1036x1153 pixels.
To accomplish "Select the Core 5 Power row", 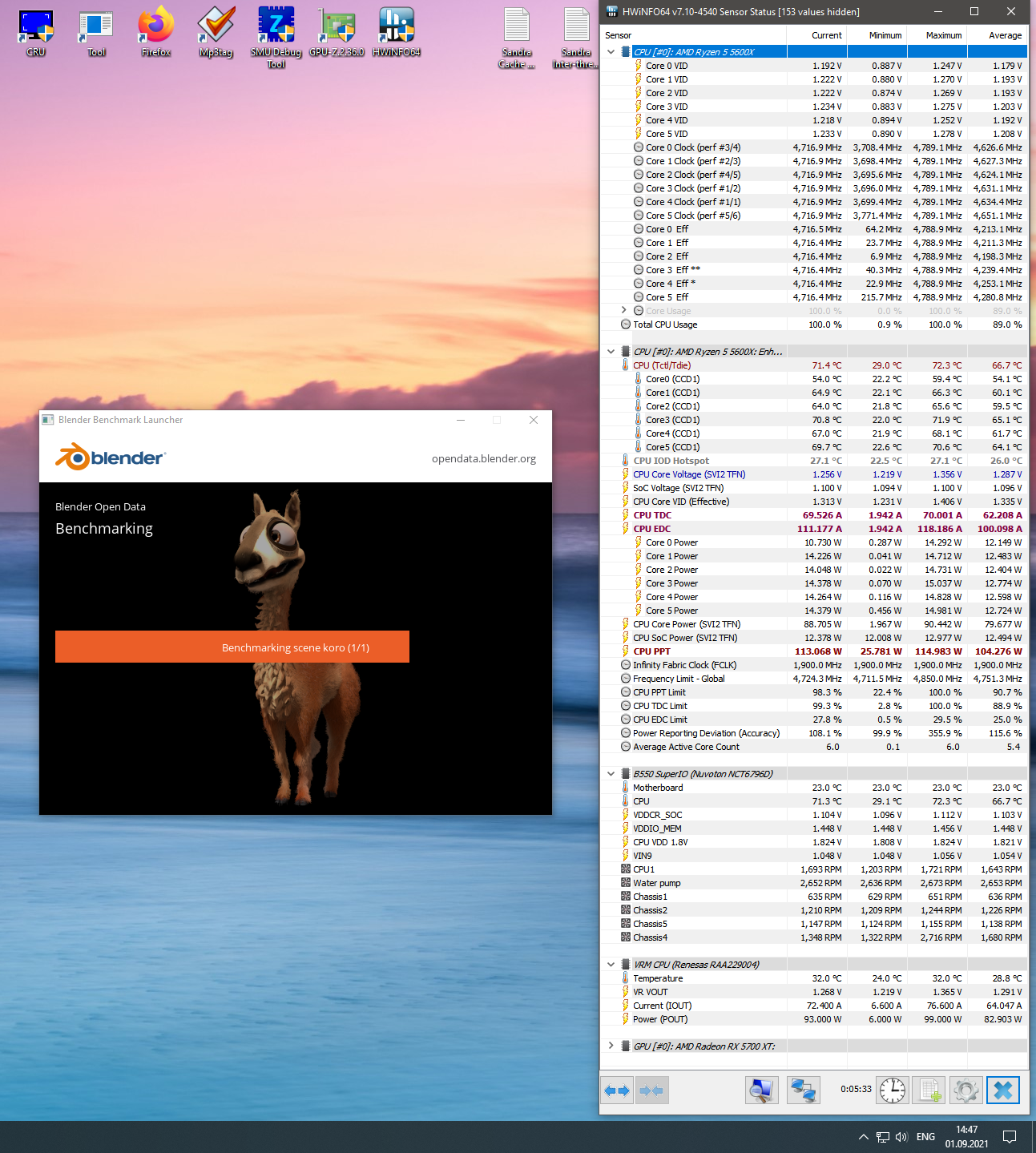I will tap(814, 611).
